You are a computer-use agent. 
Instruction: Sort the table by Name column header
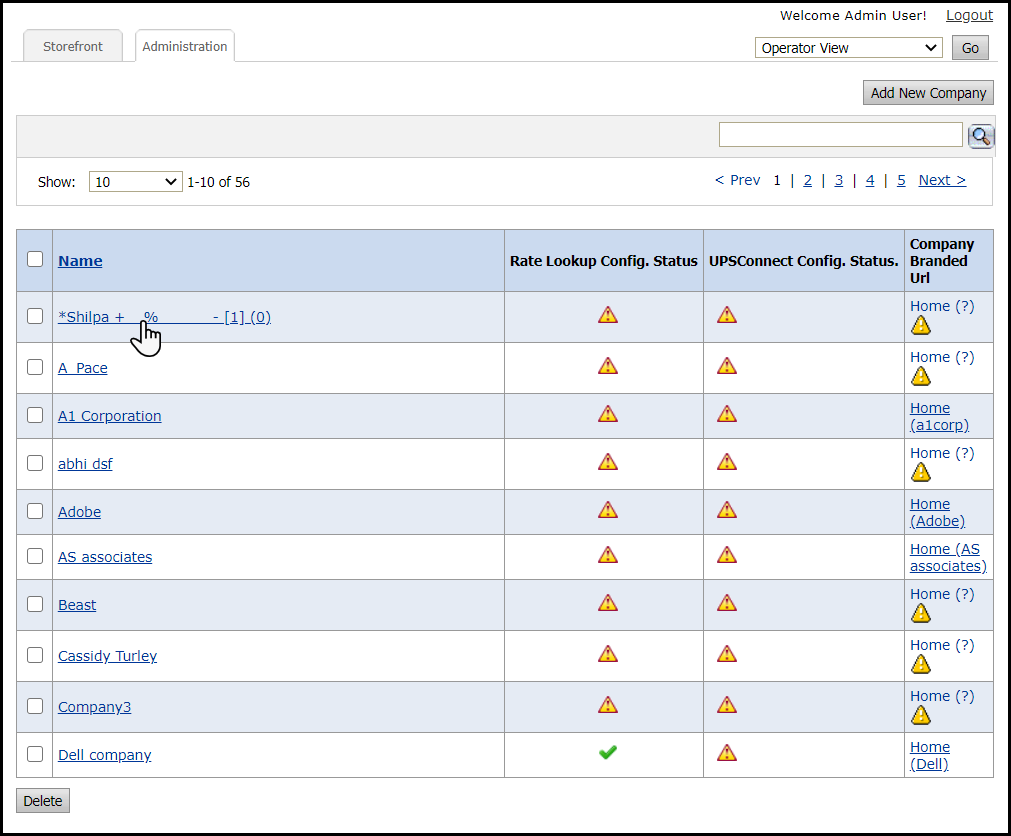(x=80, y=261)
